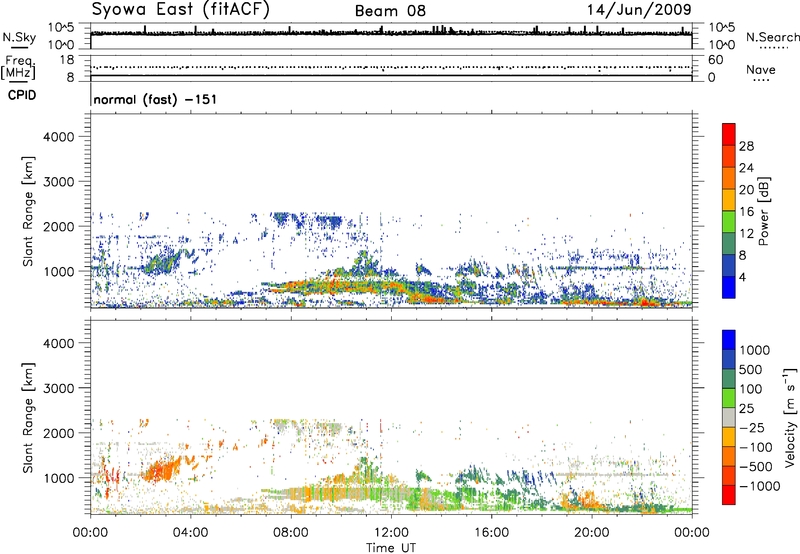The image size is (800, 554).
Task: Click the '-500' Velocity colorbar value
Action: [756, 467]
